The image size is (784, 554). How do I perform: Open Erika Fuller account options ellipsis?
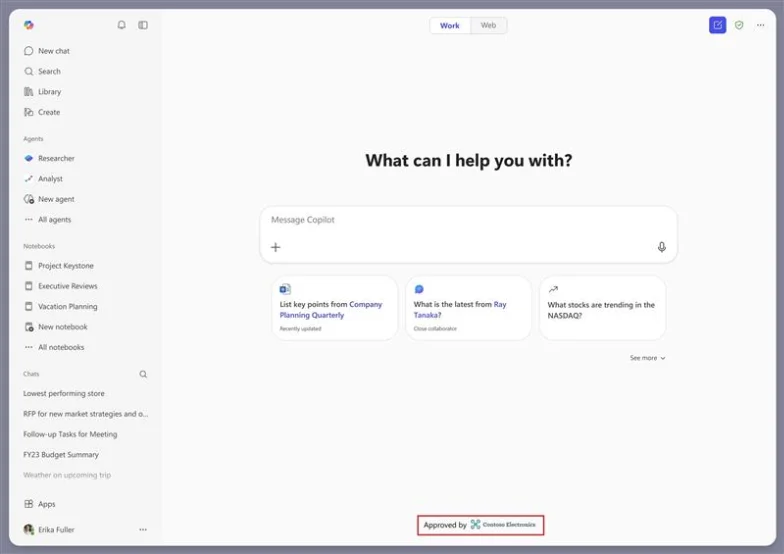(x=143, y=530)
